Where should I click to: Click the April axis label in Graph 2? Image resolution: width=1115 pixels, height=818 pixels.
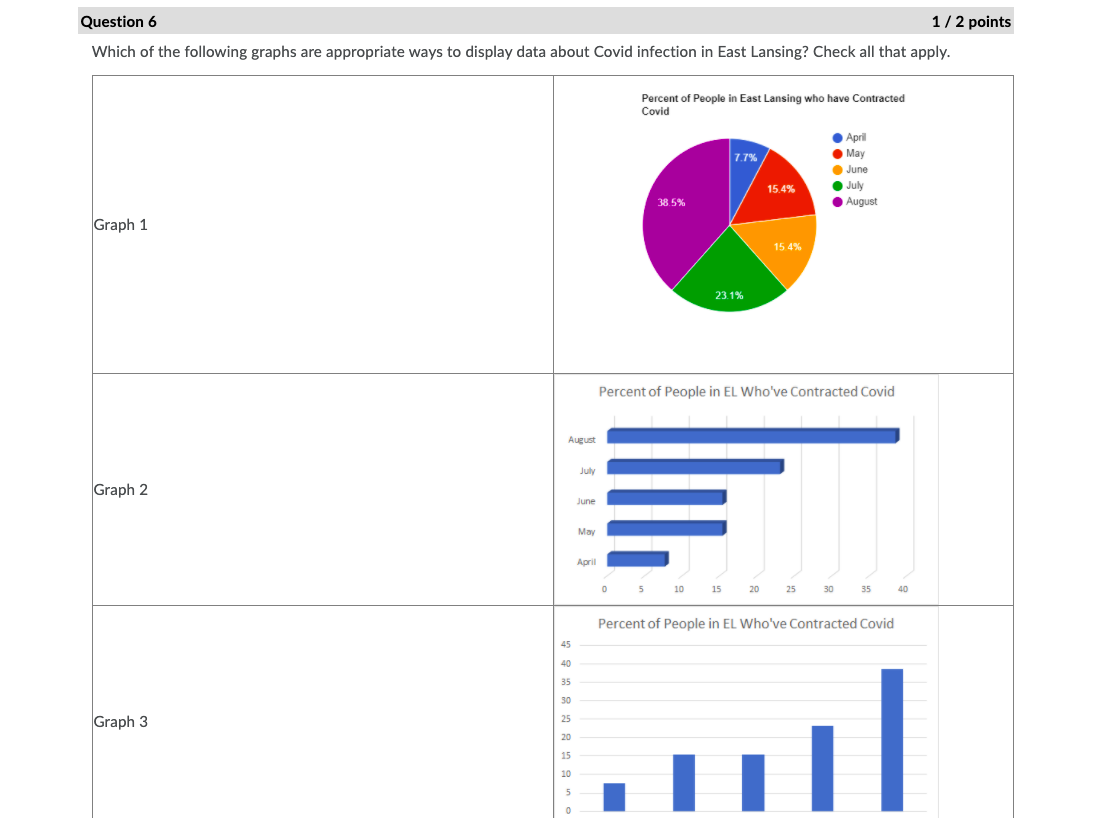[586, 562]
